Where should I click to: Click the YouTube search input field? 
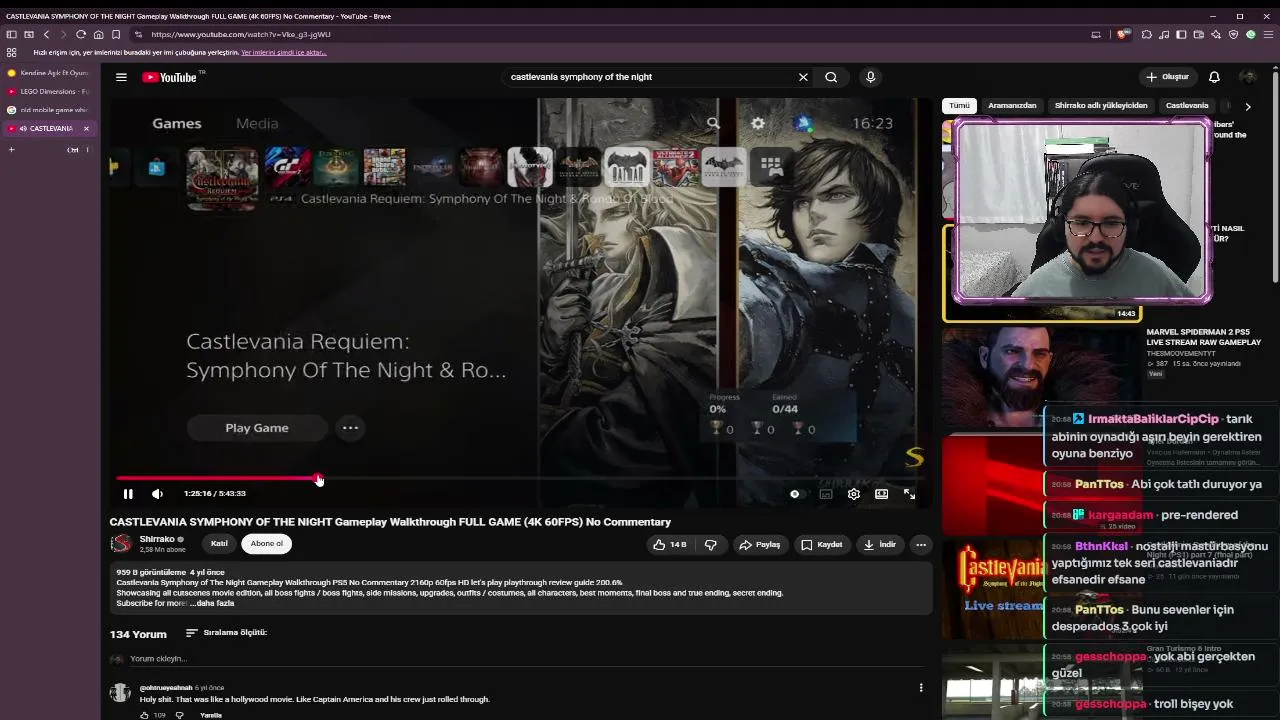[650, 77]
